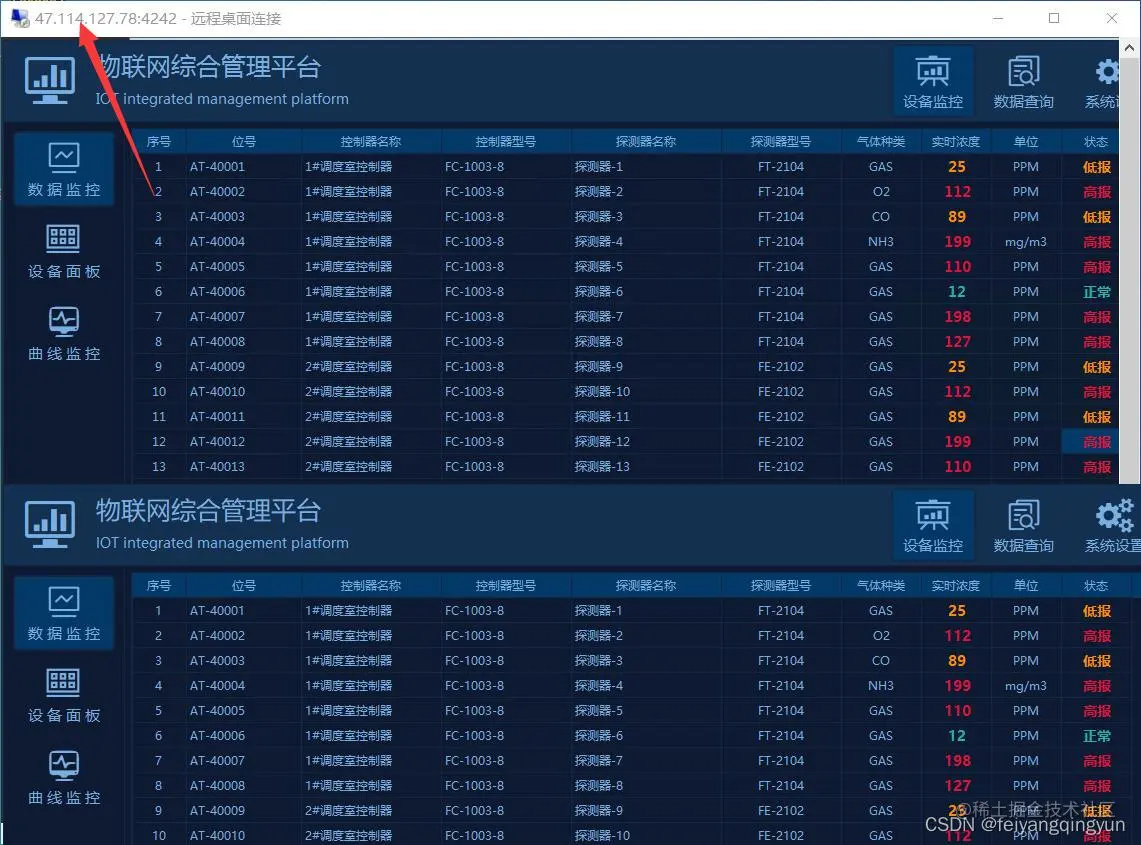Click the remote desktop icon in the title bar
Image resolution: width=1141 pixels, height=845 pixels.
point(18,17)
